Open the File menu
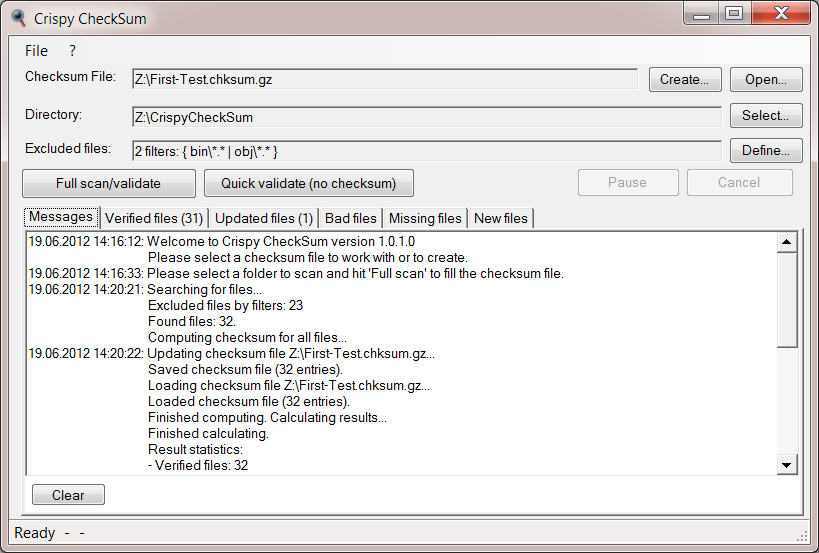 [x=36, y=51]
